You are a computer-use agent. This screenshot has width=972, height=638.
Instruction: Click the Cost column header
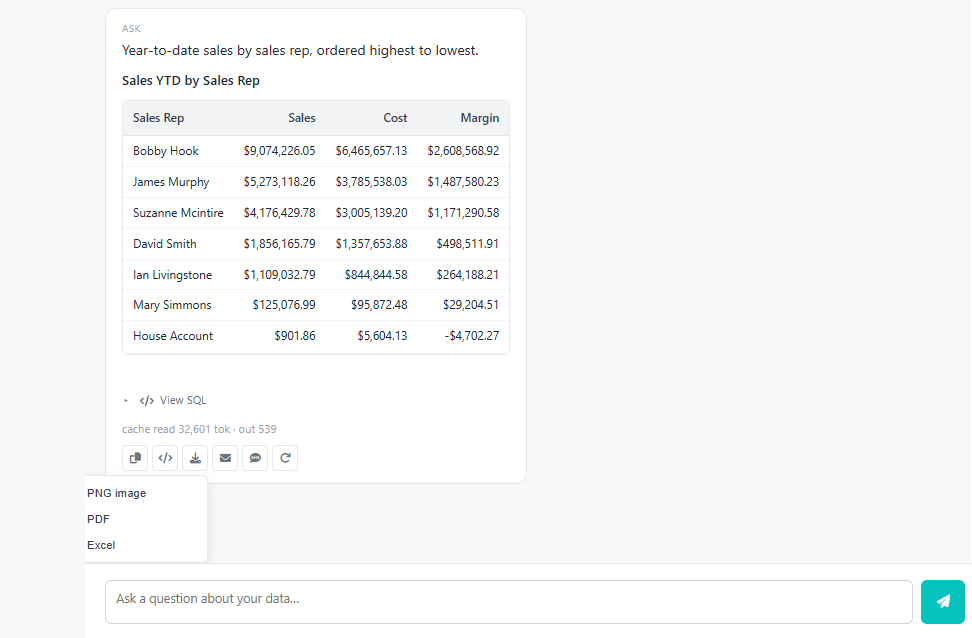[395, 118]
